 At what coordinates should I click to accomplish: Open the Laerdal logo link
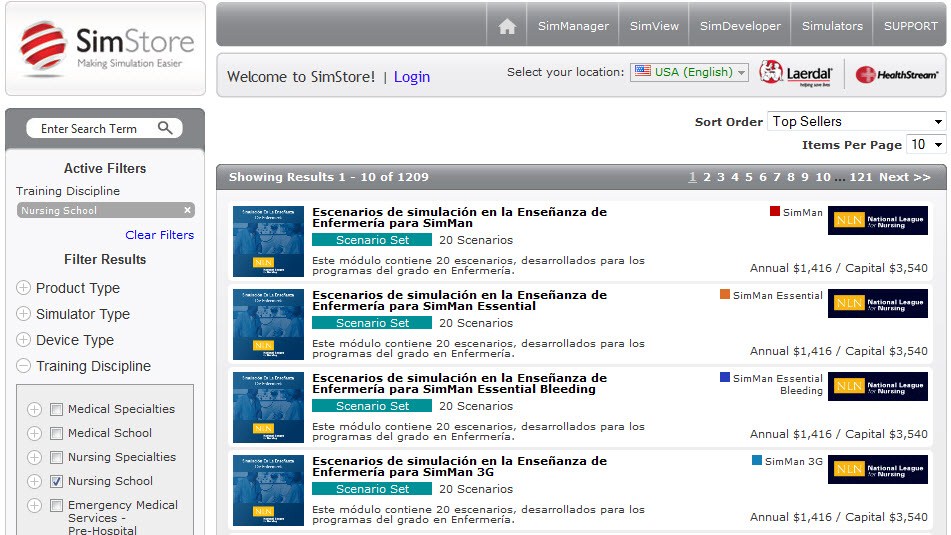click(x=796, y=74)
